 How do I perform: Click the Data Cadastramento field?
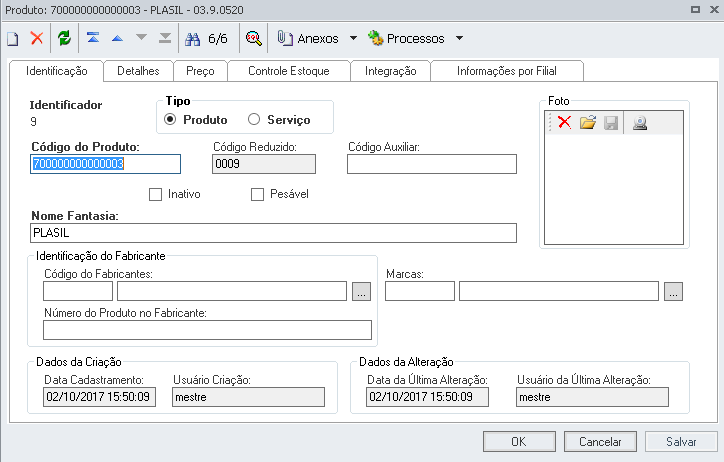coord(99,397)
